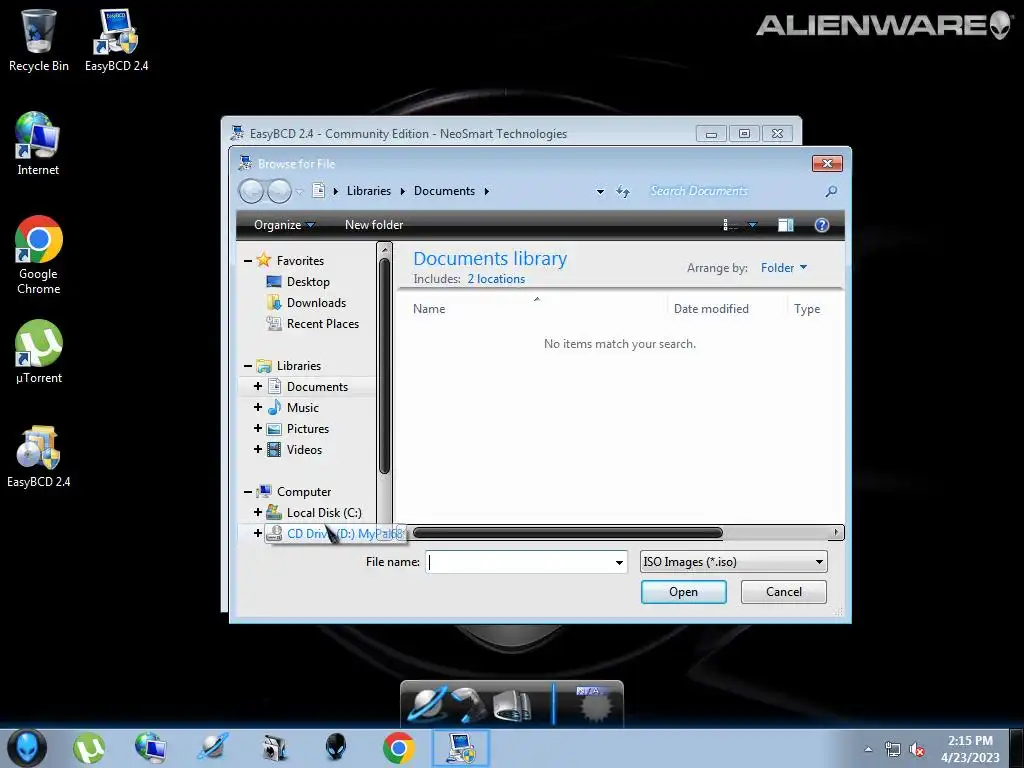
Task: Expand the Music library node
Action: click(258, 408)
